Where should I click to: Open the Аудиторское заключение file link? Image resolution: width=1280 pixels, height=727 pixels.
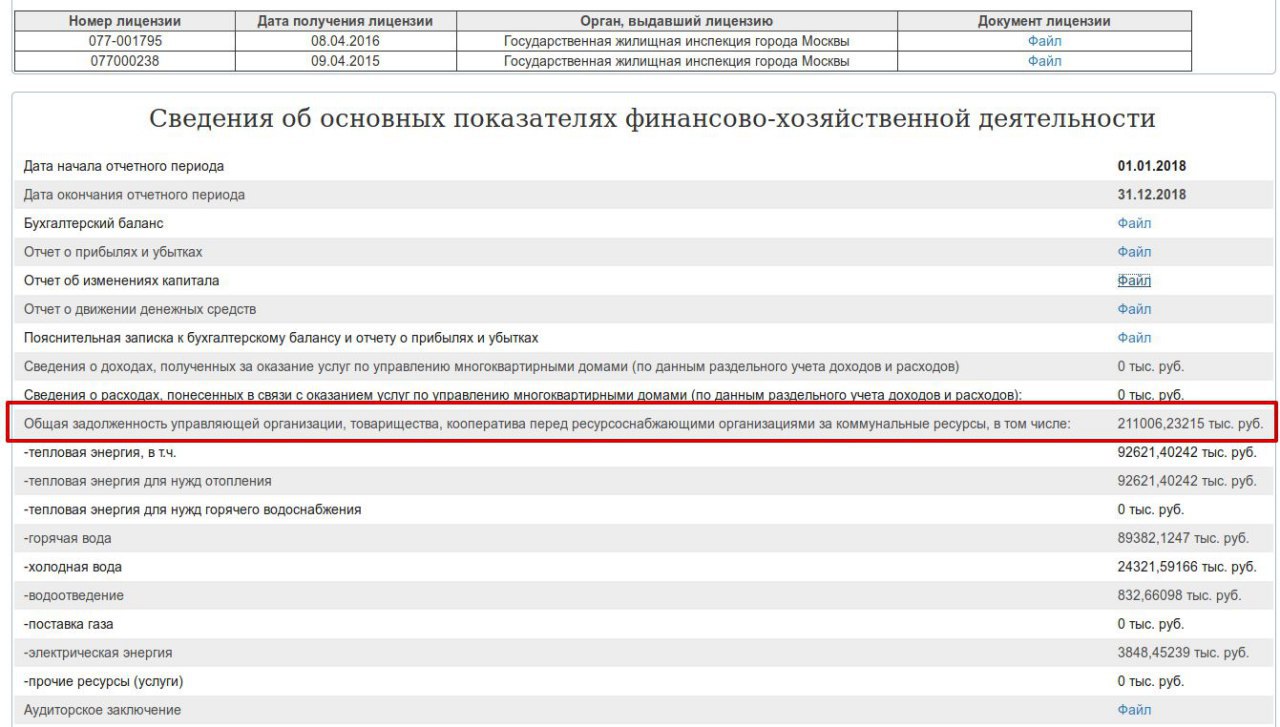(1134, 710)
